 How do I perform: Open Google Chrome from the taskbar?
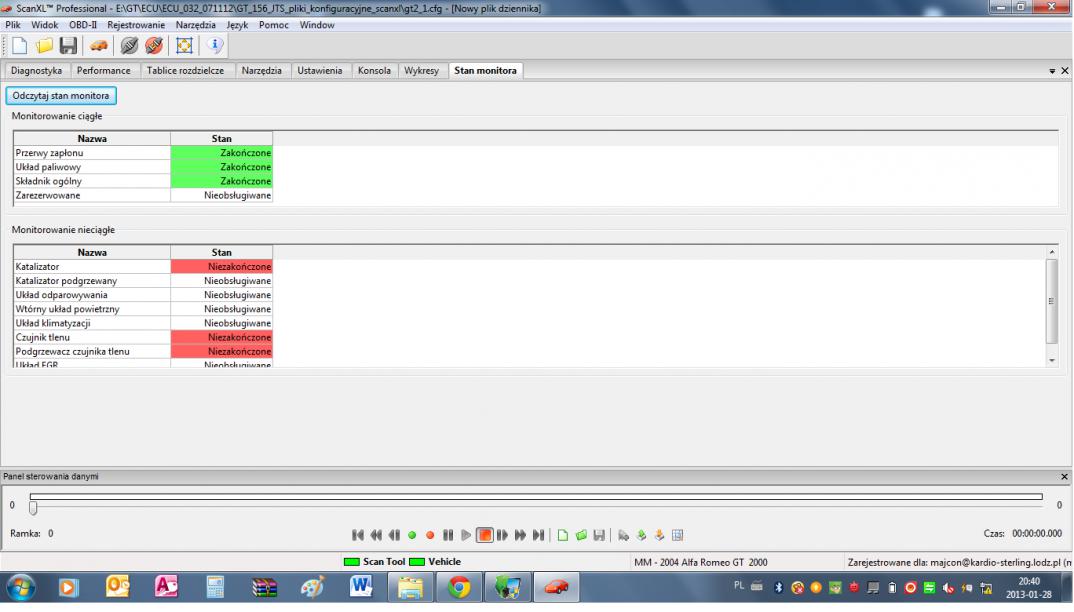click(x=459, y=587)
